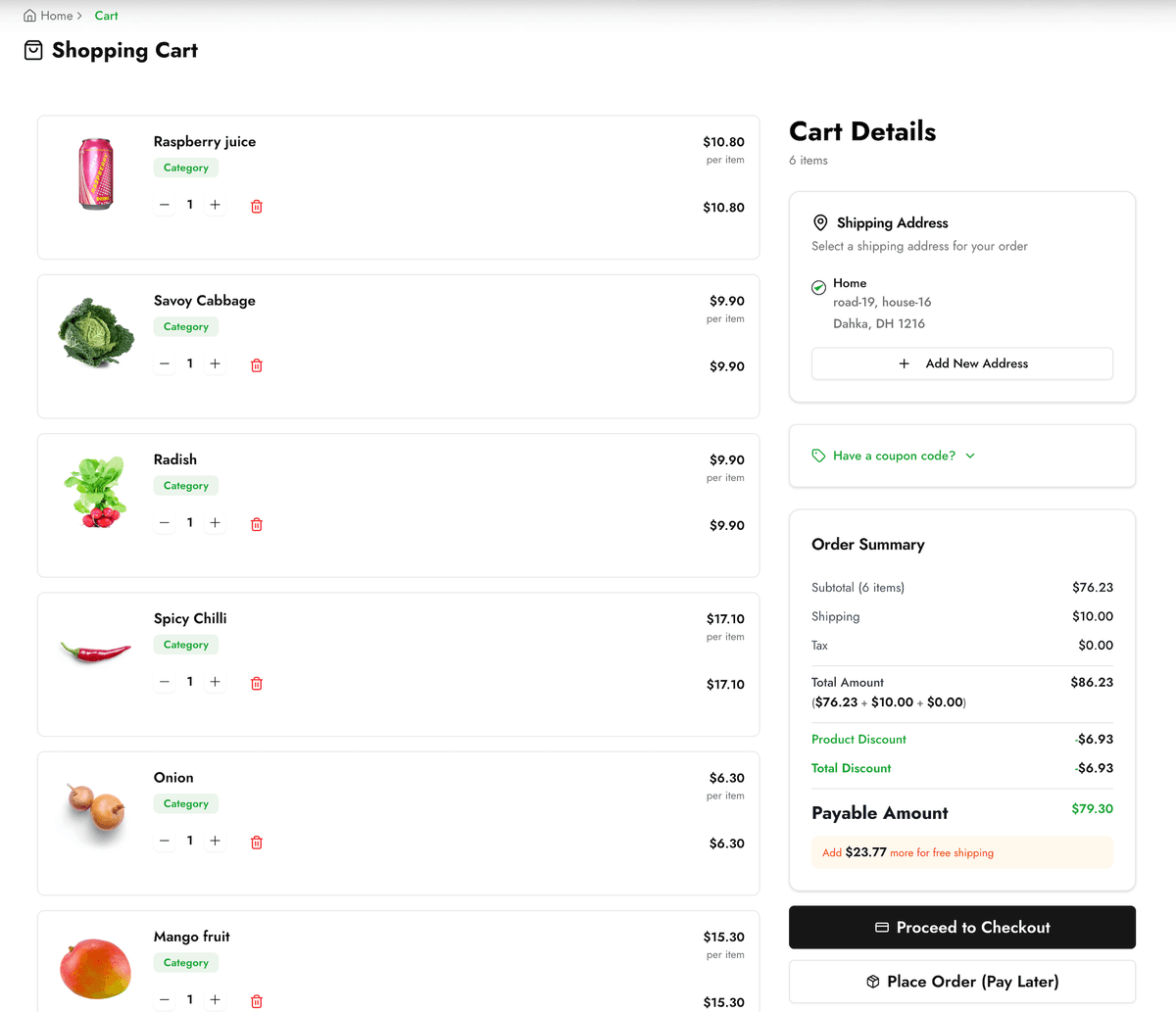Open the Cart breadcrumb link
This screenshot has width=1176, height=1012.
coord(106,16)
